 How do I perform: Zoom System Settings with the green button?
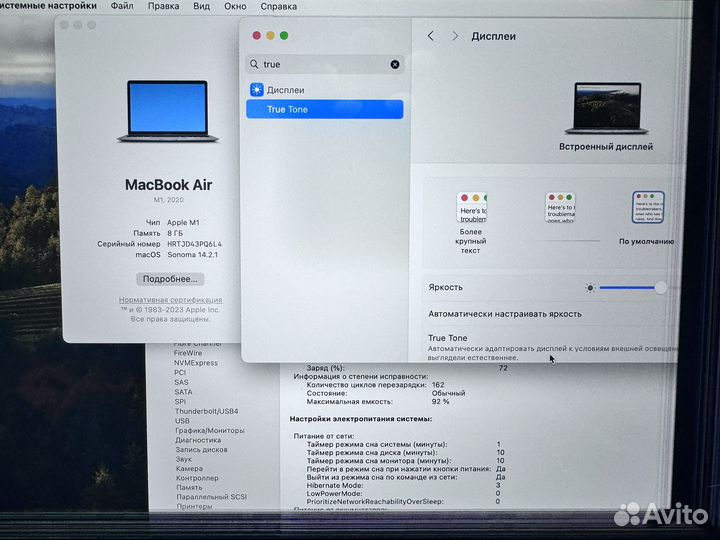click(x=284, y=35)
